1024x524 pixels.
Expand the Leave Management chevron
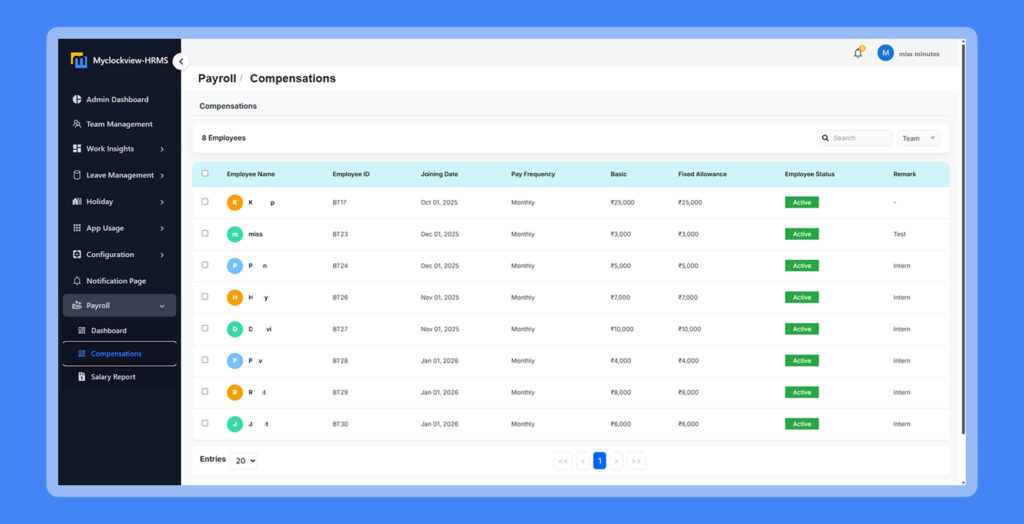(x=162, y=176)
